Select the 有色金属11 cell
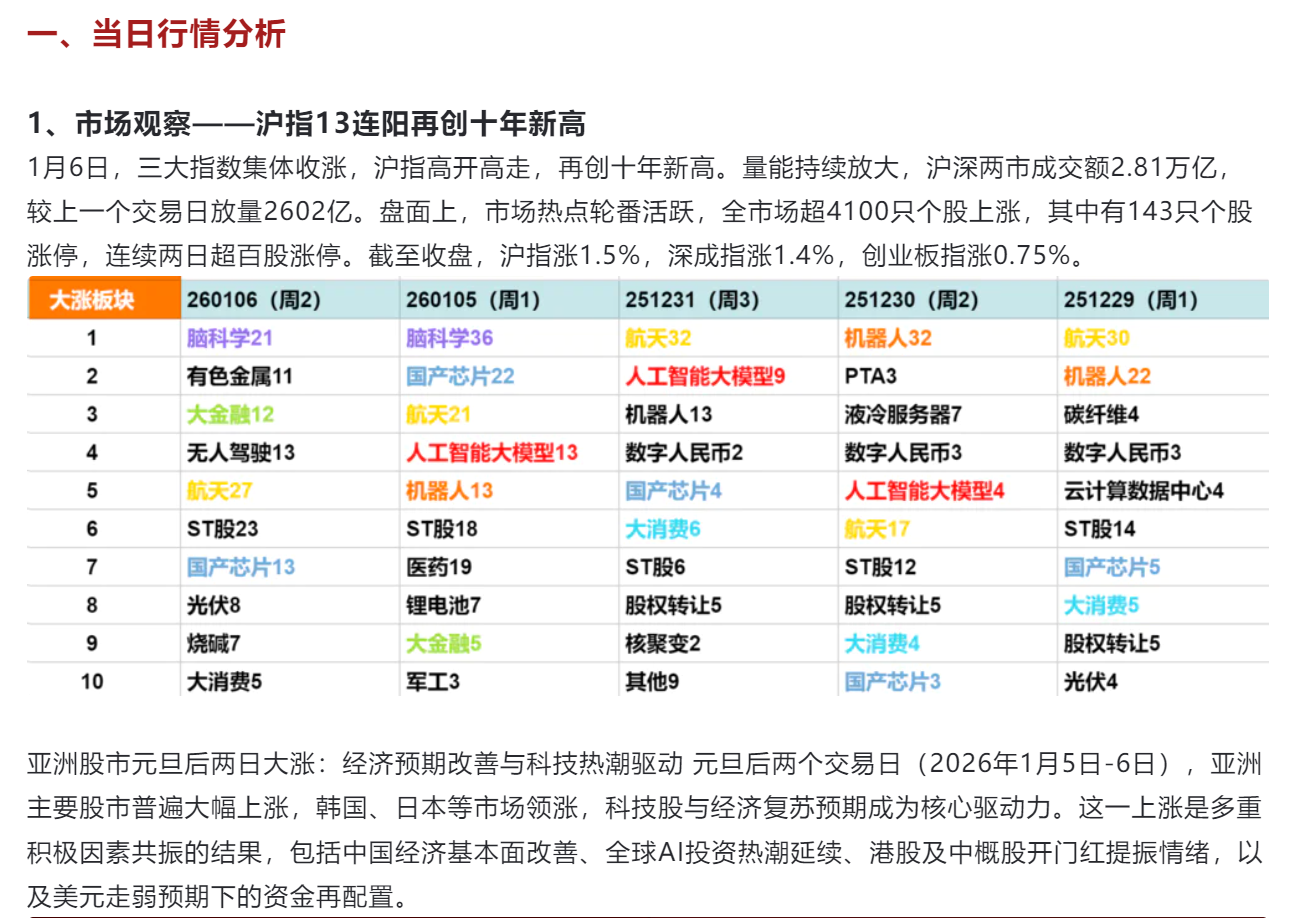Viewport: 1296px width, 918px height. pyautogui.click(x=240, y=377)
